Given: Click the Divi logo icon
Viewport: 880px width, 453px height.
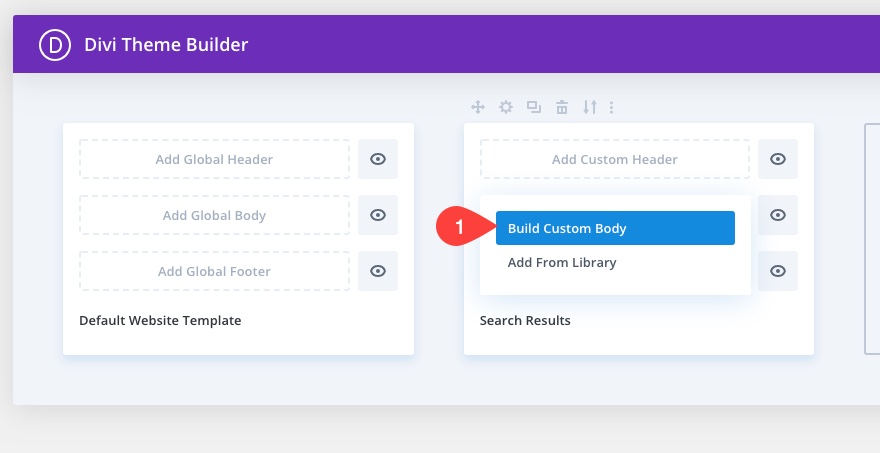Looking at the screenshot, I should pos(54,45).
